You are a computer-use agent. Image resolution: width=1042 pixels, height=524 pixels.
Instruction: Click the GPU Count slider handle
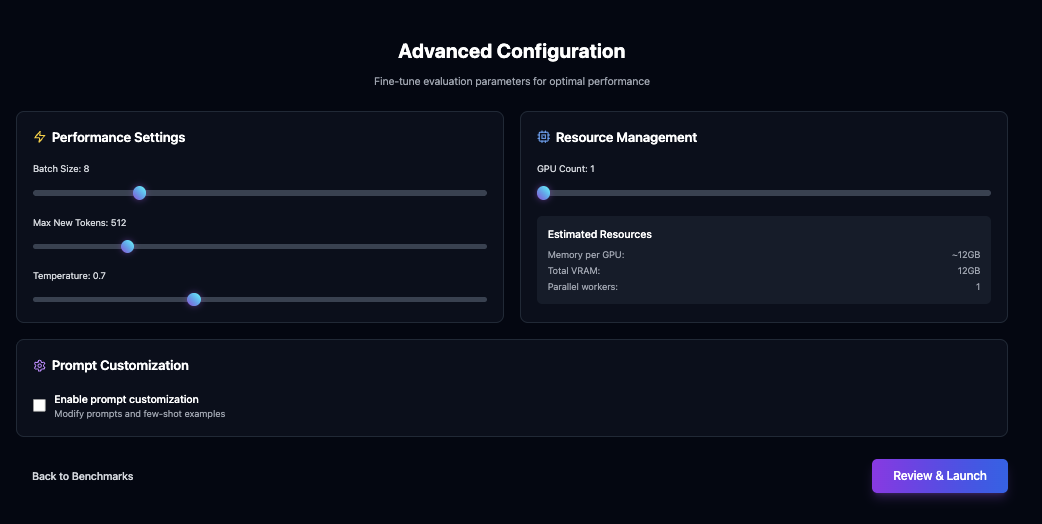[x=544, y=193]
